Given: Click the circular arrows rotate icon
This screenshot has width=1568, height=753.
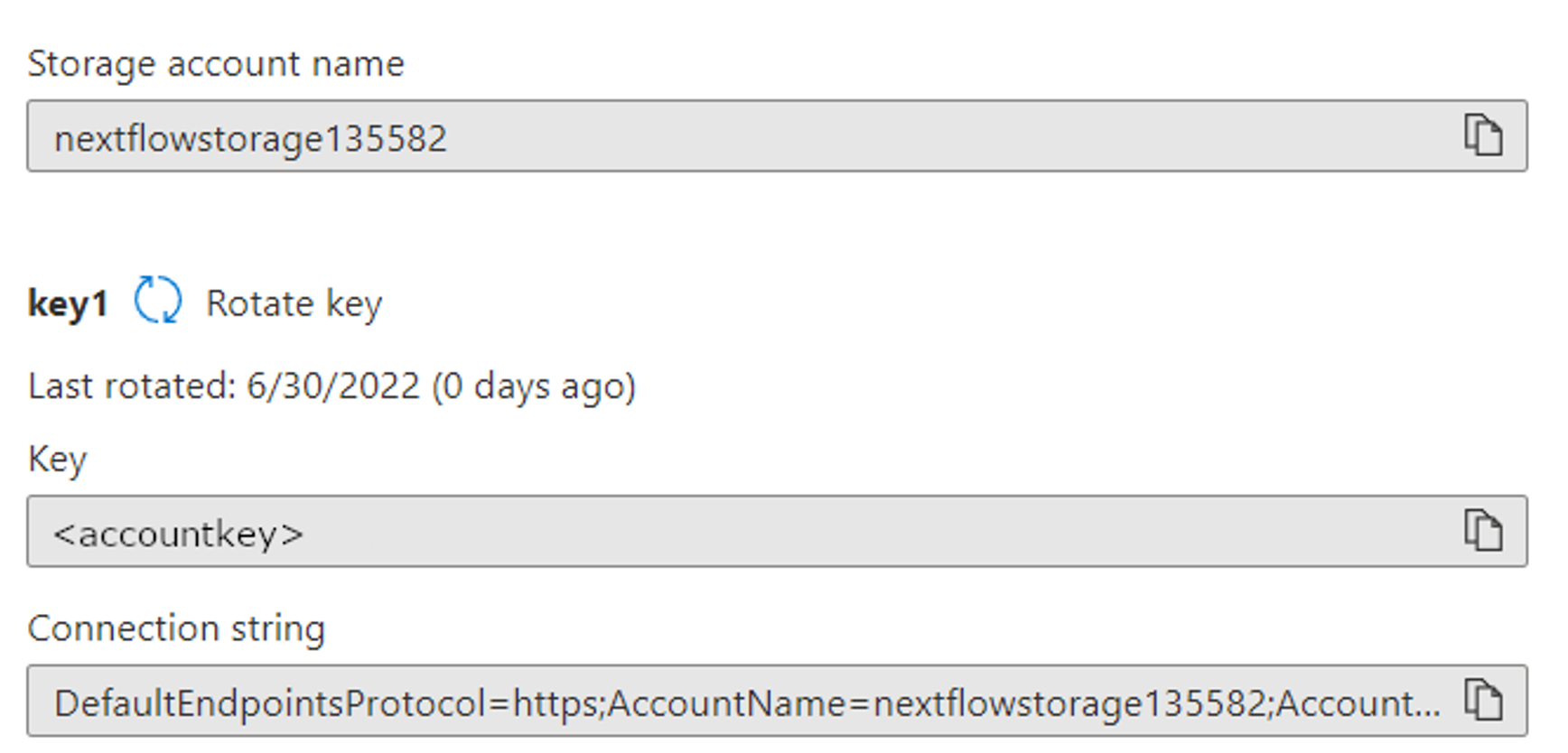Looking at the screenshot, I should (158, 301).
